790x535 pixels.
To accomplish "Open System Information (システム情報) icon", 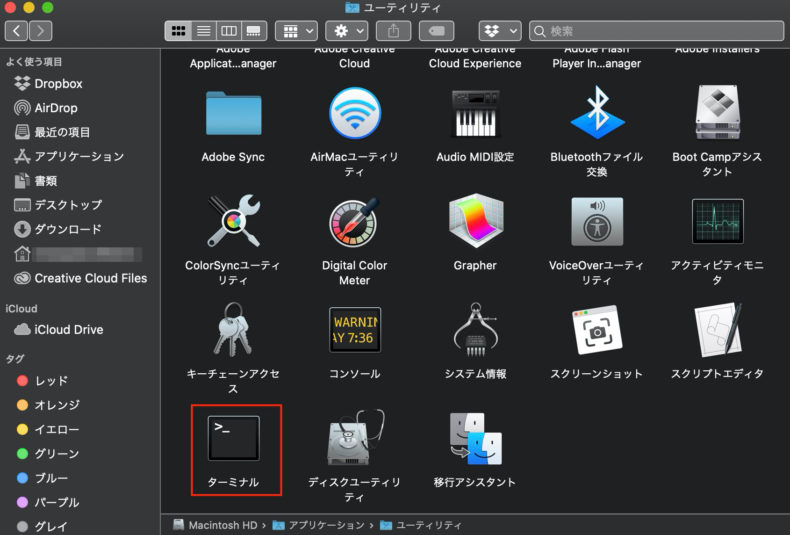I will coord(476,330).
